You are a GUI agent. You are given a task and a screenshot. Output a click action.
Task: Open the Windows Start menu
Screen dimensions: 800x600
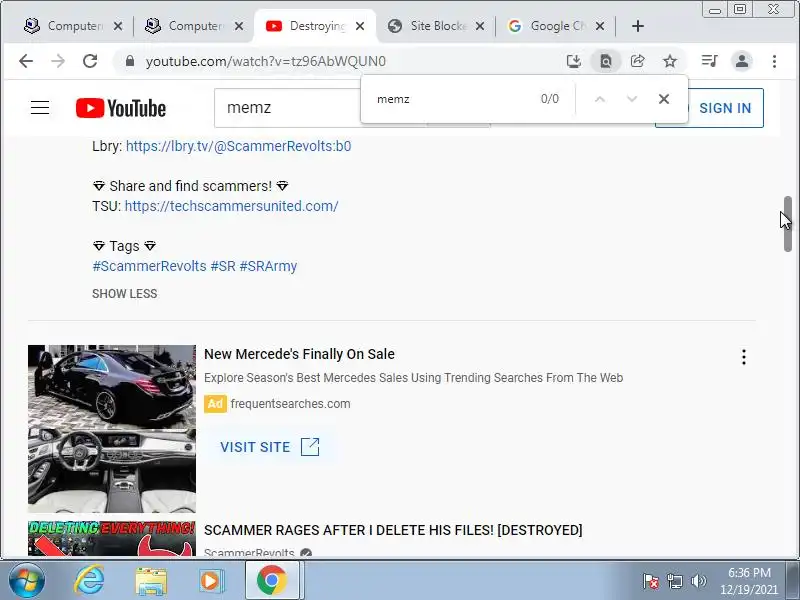click(26, 581)
